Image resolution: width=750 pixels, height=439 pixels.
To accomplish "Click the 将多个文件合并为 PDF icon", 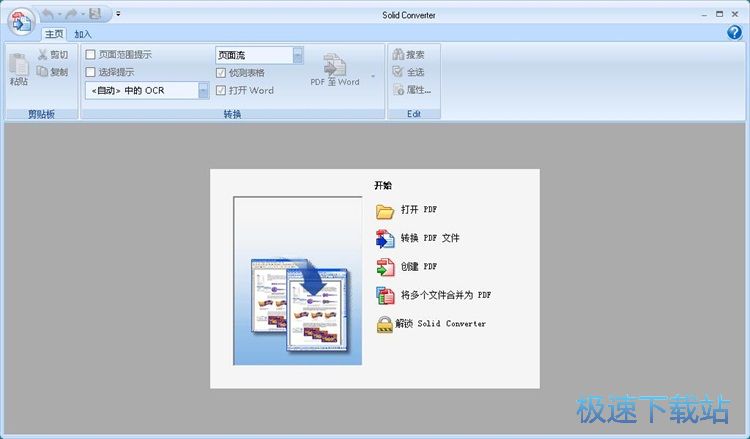I will pos(385,296).
